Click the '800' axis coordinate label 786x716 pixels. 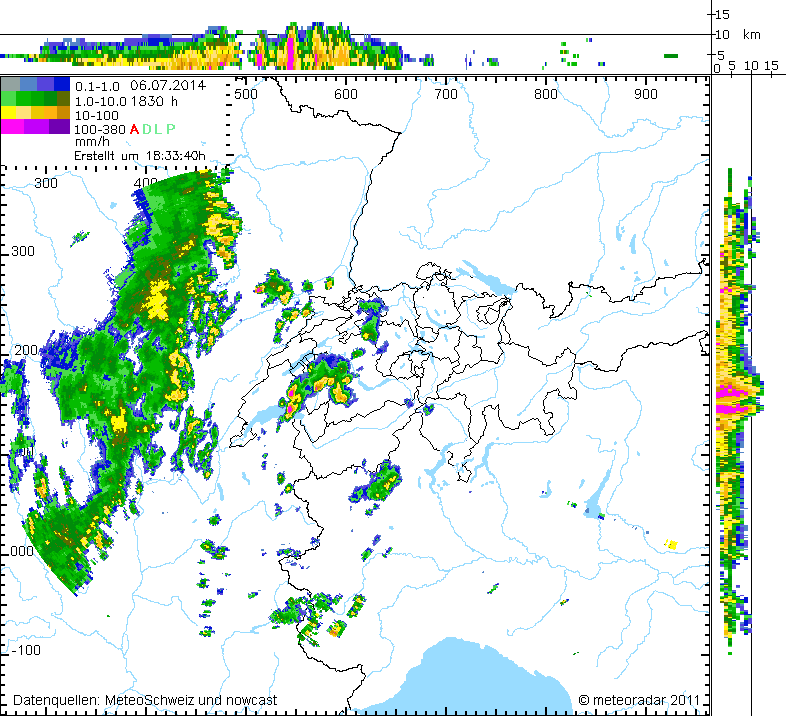point(545,94)
